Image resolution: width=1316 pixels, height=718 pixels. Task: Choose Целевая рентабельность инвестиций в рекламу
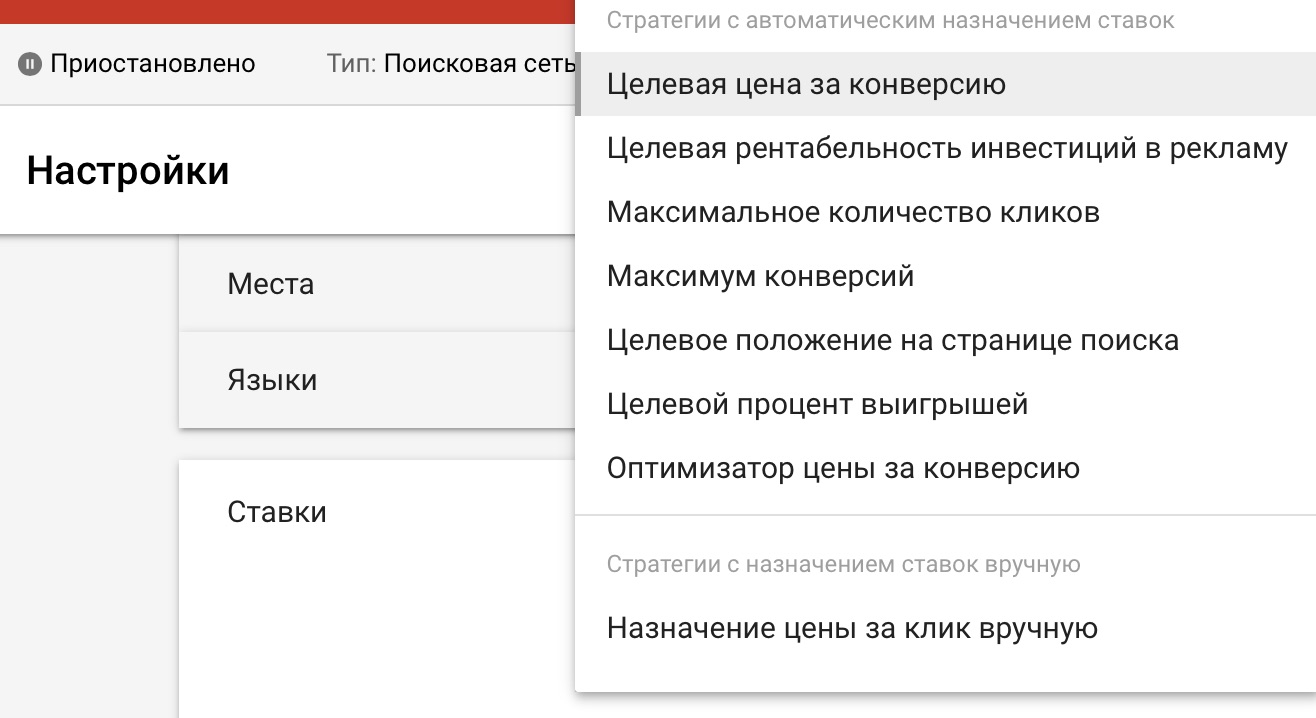pyautogui.click(x=946, y=149)
